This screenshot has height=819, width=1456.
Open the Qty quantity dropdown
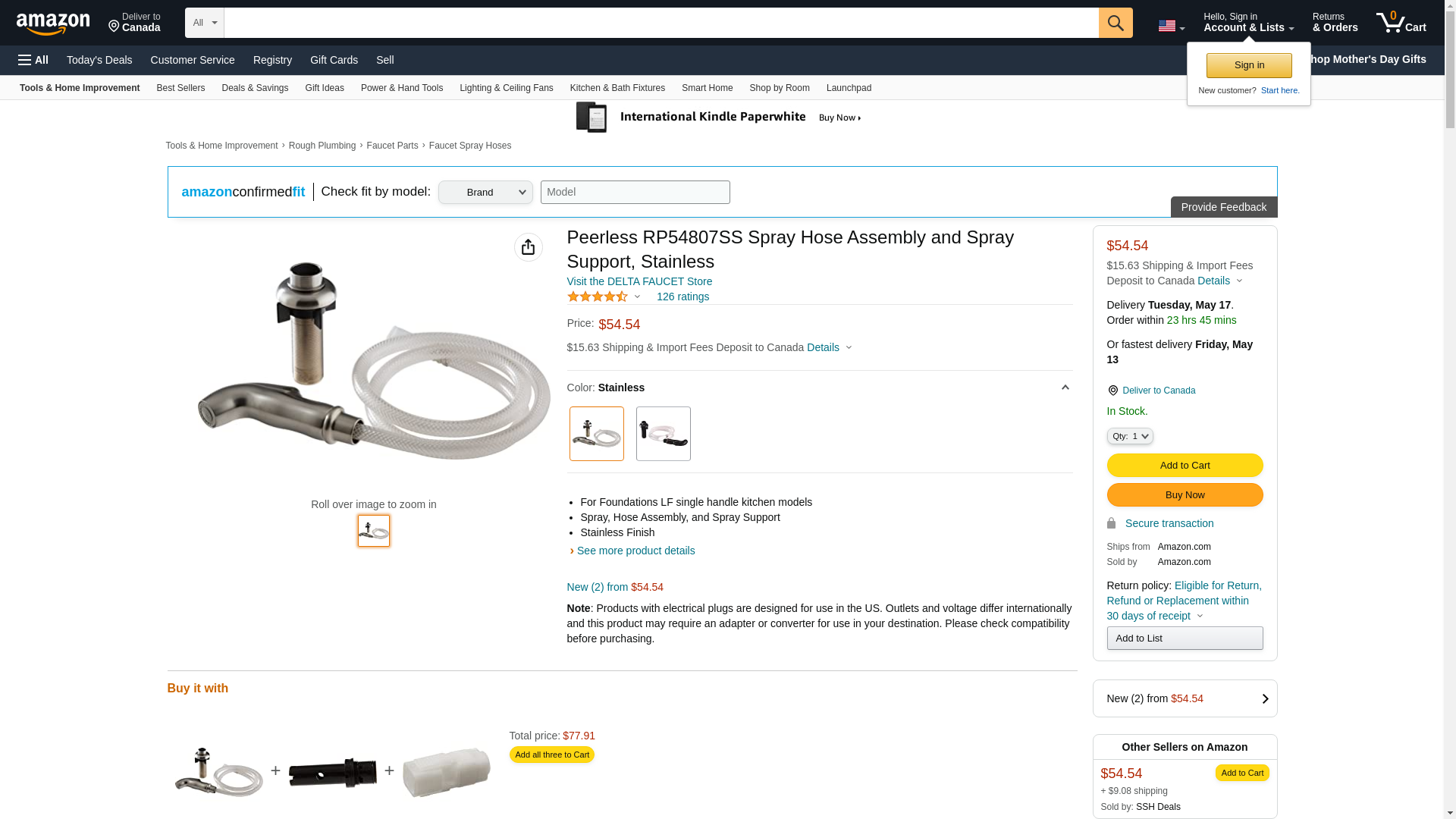point(1129,436)
